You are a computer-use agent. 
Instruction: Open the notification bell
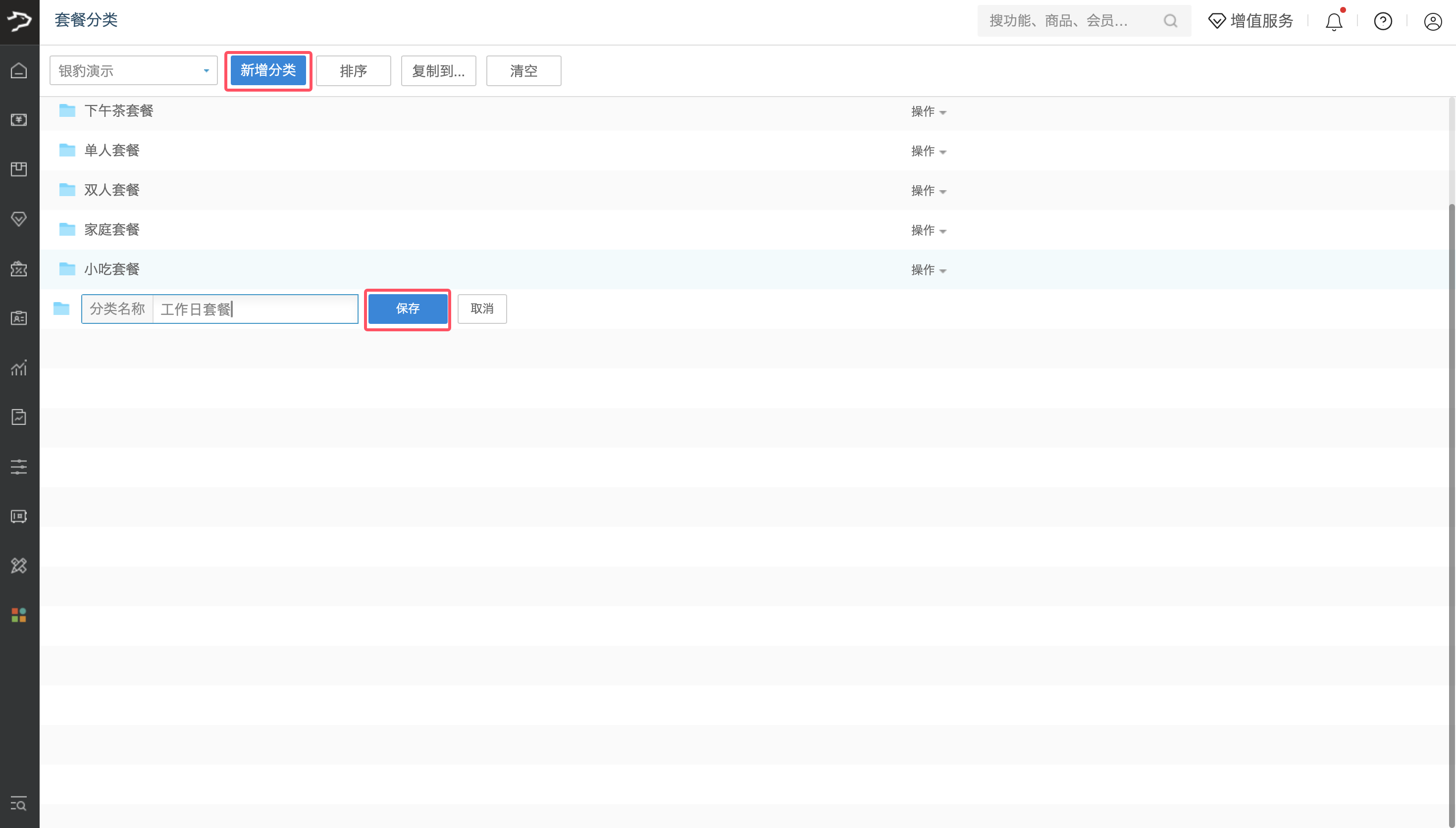1333,22
